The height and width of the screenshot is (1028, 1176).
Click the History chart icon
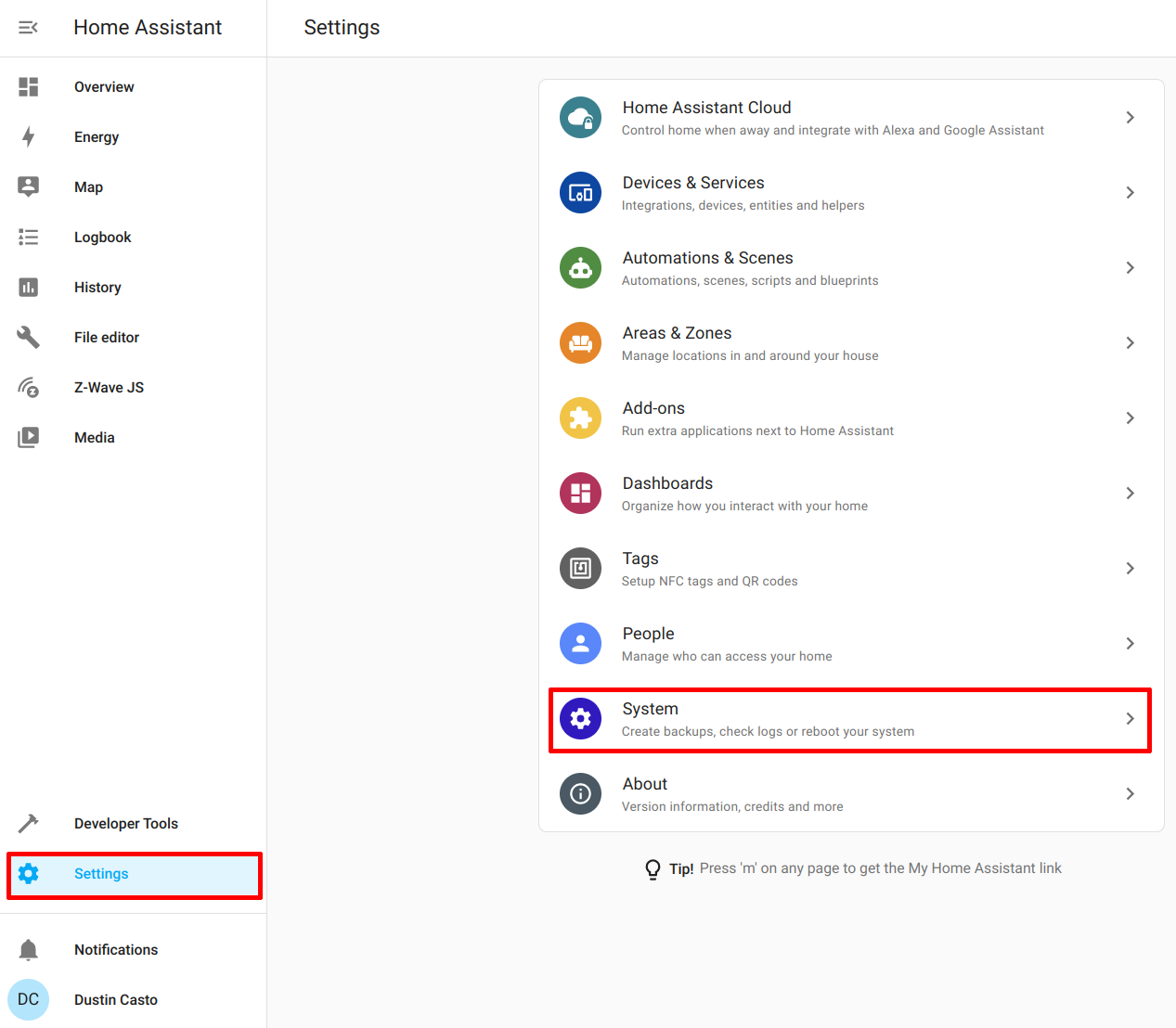(x=29, y=288)
